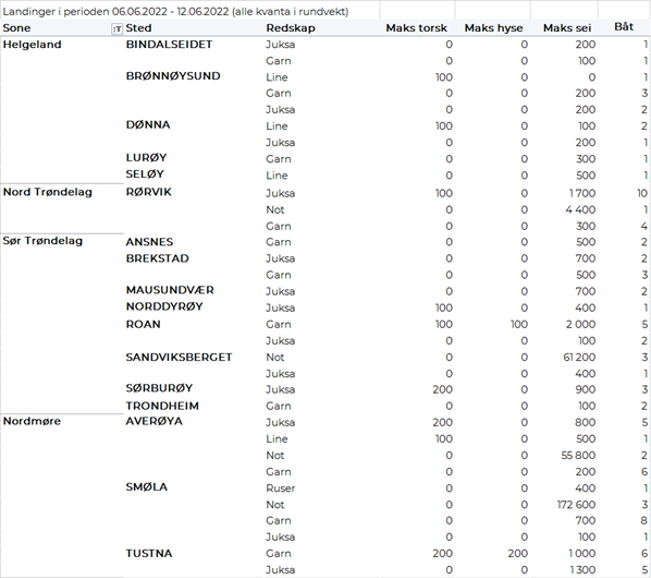
Task: Open the Sone column filter dropdown
Action: coord(117,29)
